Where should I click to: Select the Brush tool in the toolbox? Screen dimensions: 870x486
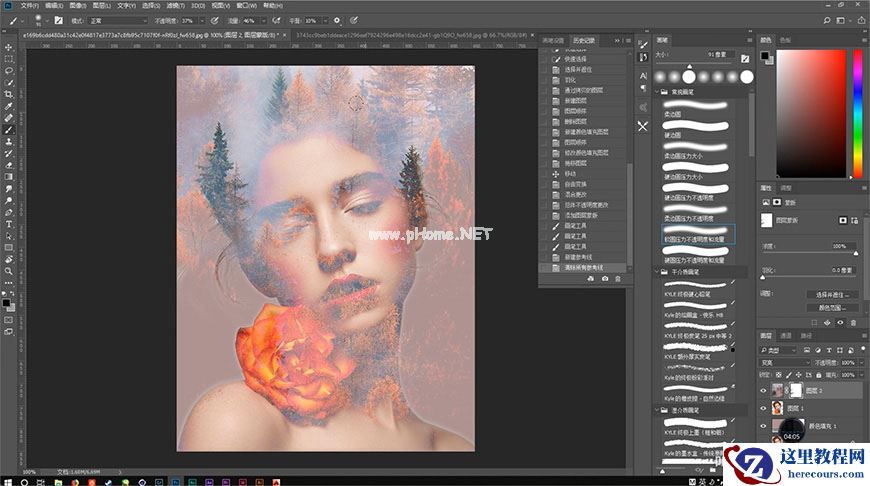tap(8, 130)
